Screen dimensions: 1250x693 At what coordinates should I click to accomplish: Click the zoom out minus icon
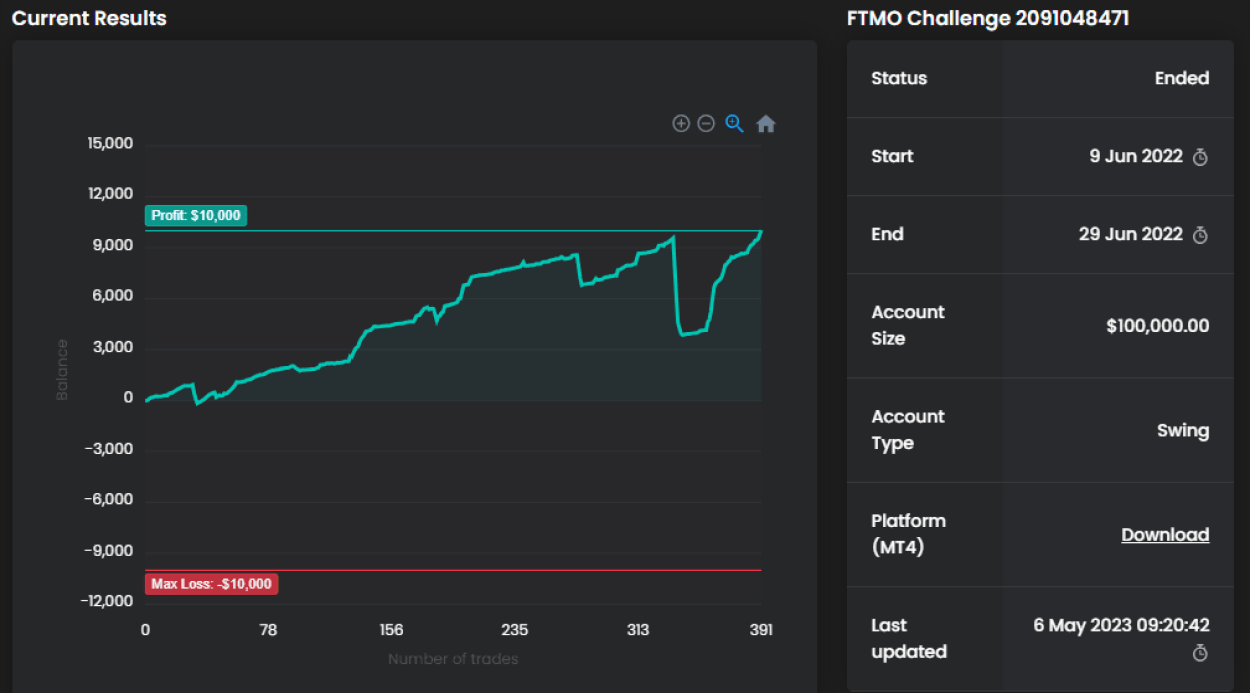(706, 124)
